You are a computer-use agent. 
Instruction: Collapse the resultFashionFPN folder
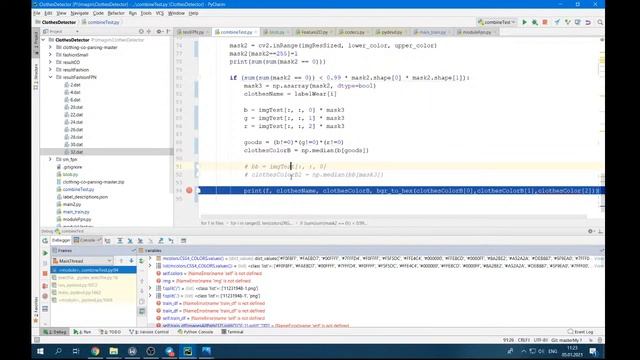pos(51,77)
